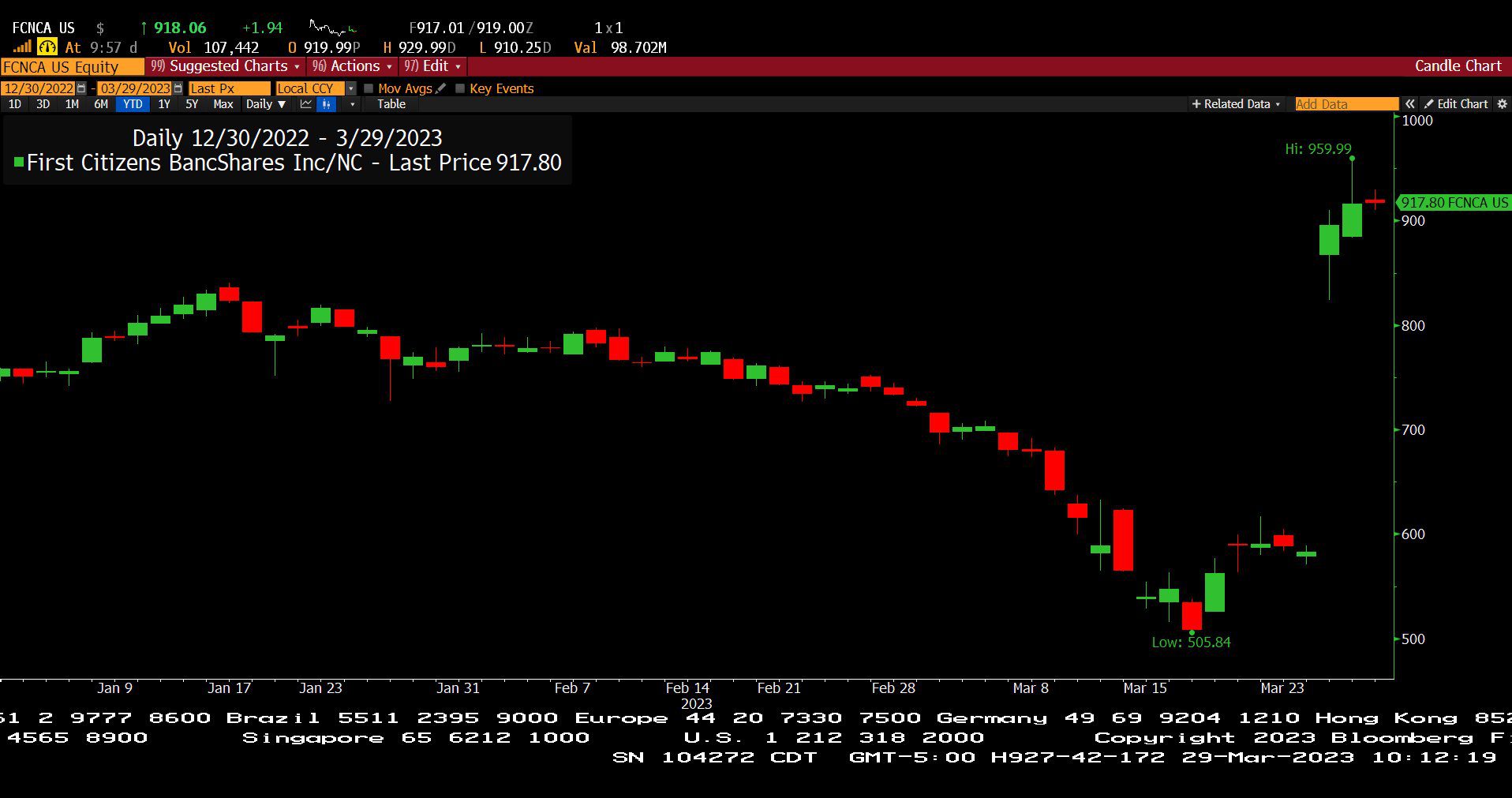Switch to the Table view

[x=391, y=104]
